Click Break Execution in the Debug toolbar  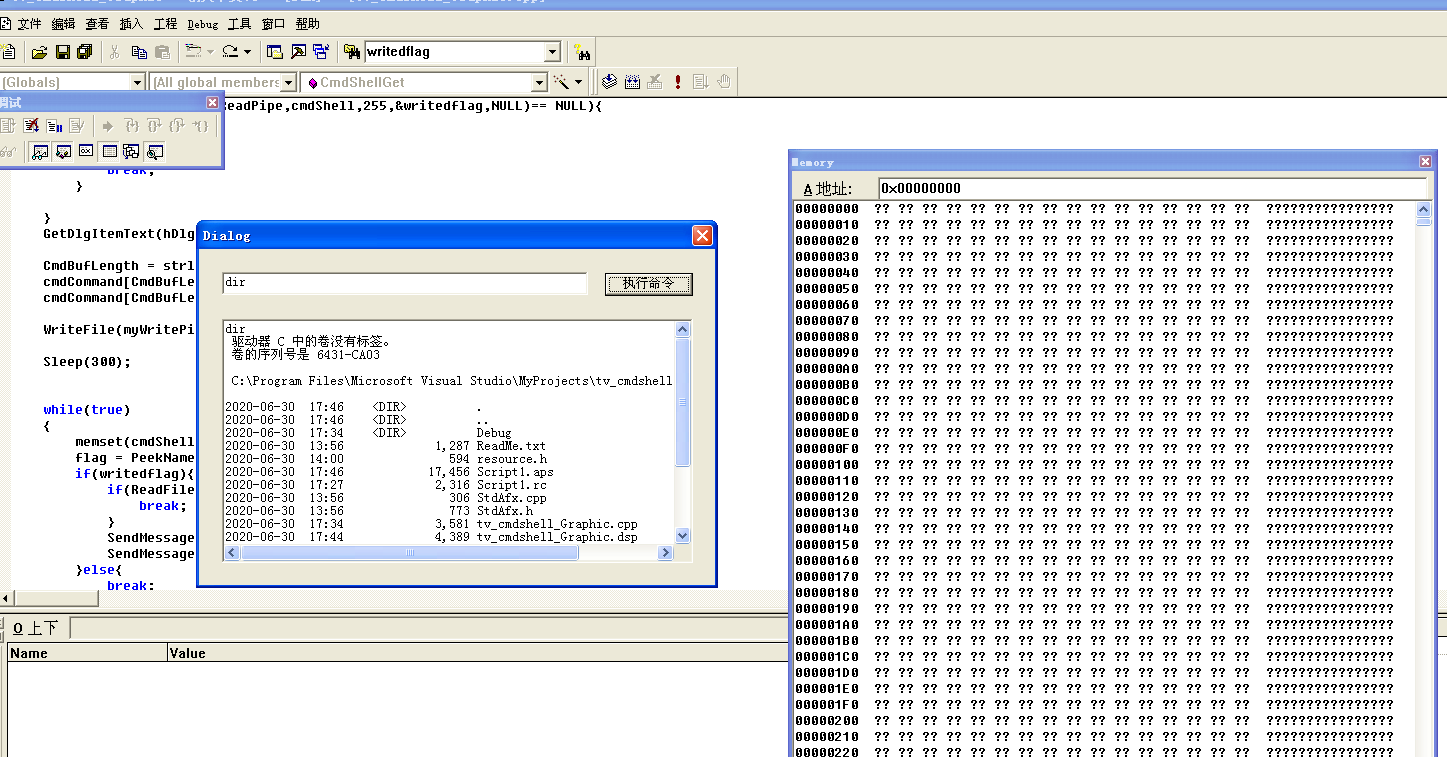(54, 126)
